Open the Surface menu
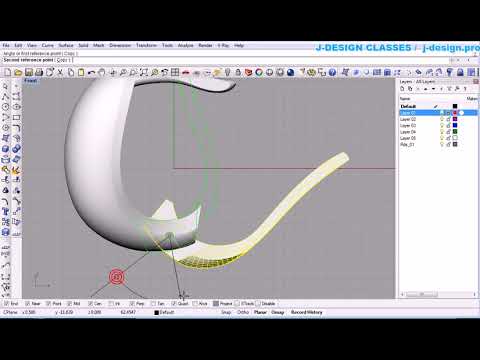Viewport: 480px width, 360px height. [66, 45]
